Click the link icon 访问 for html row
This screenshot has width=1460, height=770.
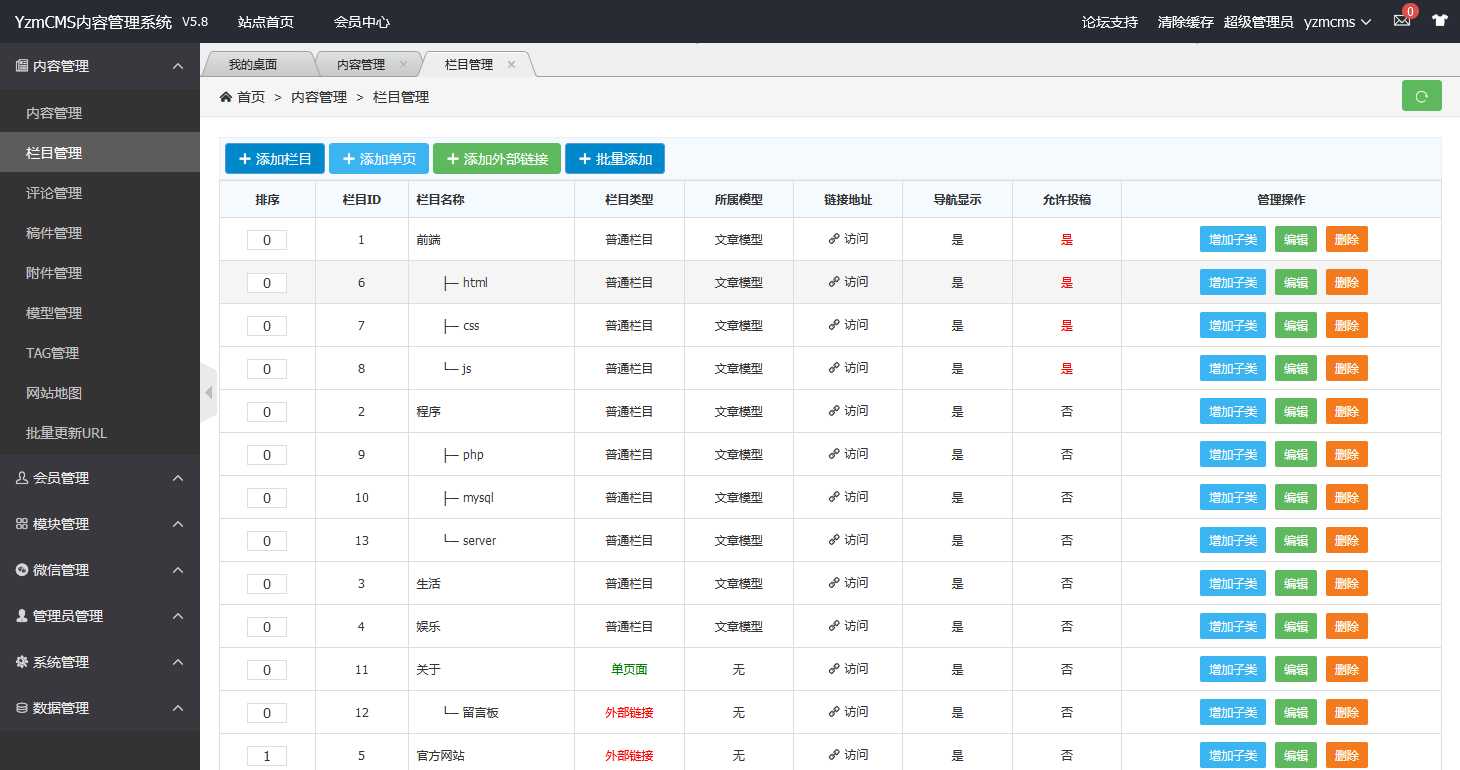[x=848, y=282]
